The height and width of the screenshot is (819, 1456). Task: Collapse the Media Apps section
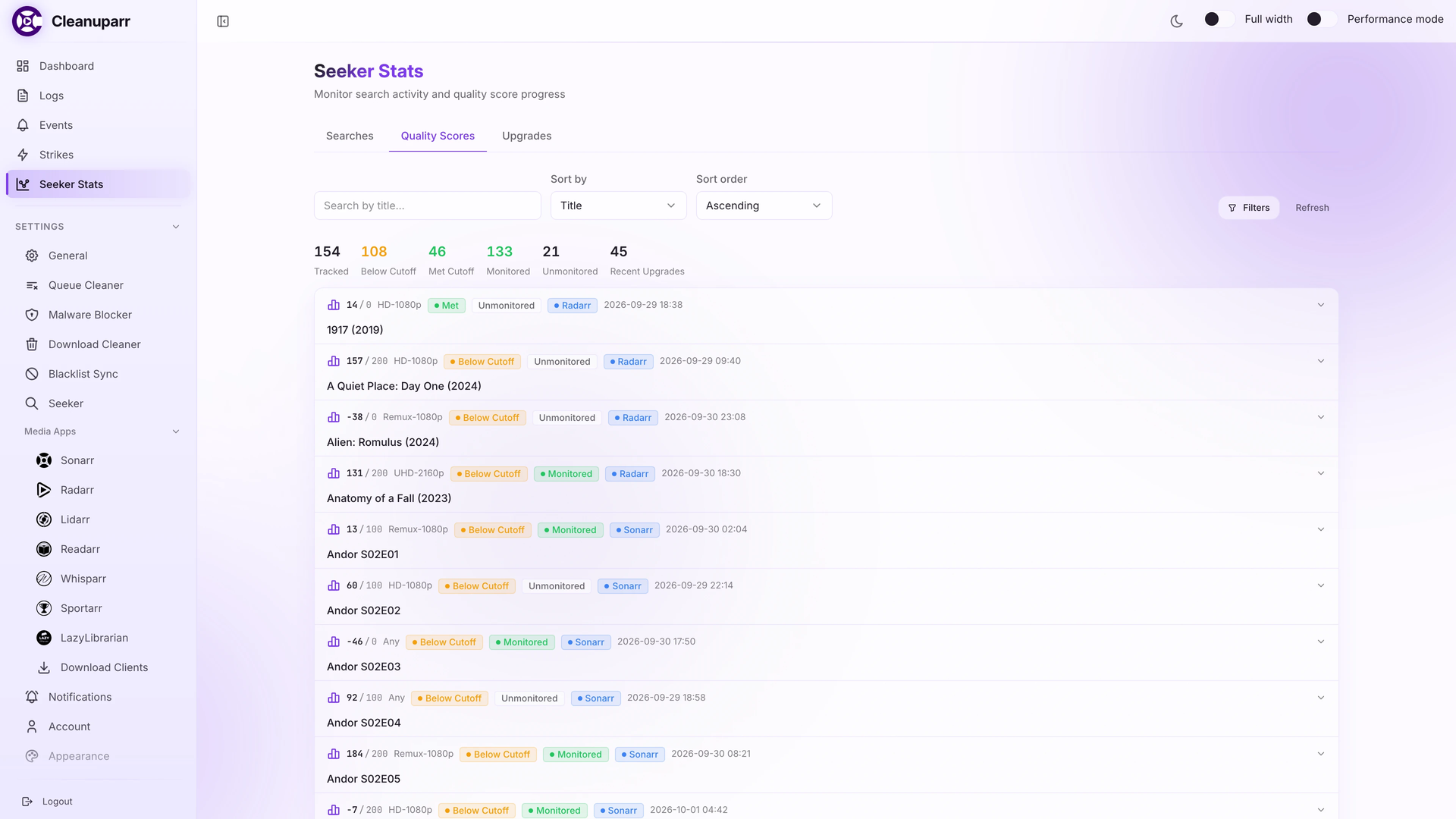(x=176, y=431)
